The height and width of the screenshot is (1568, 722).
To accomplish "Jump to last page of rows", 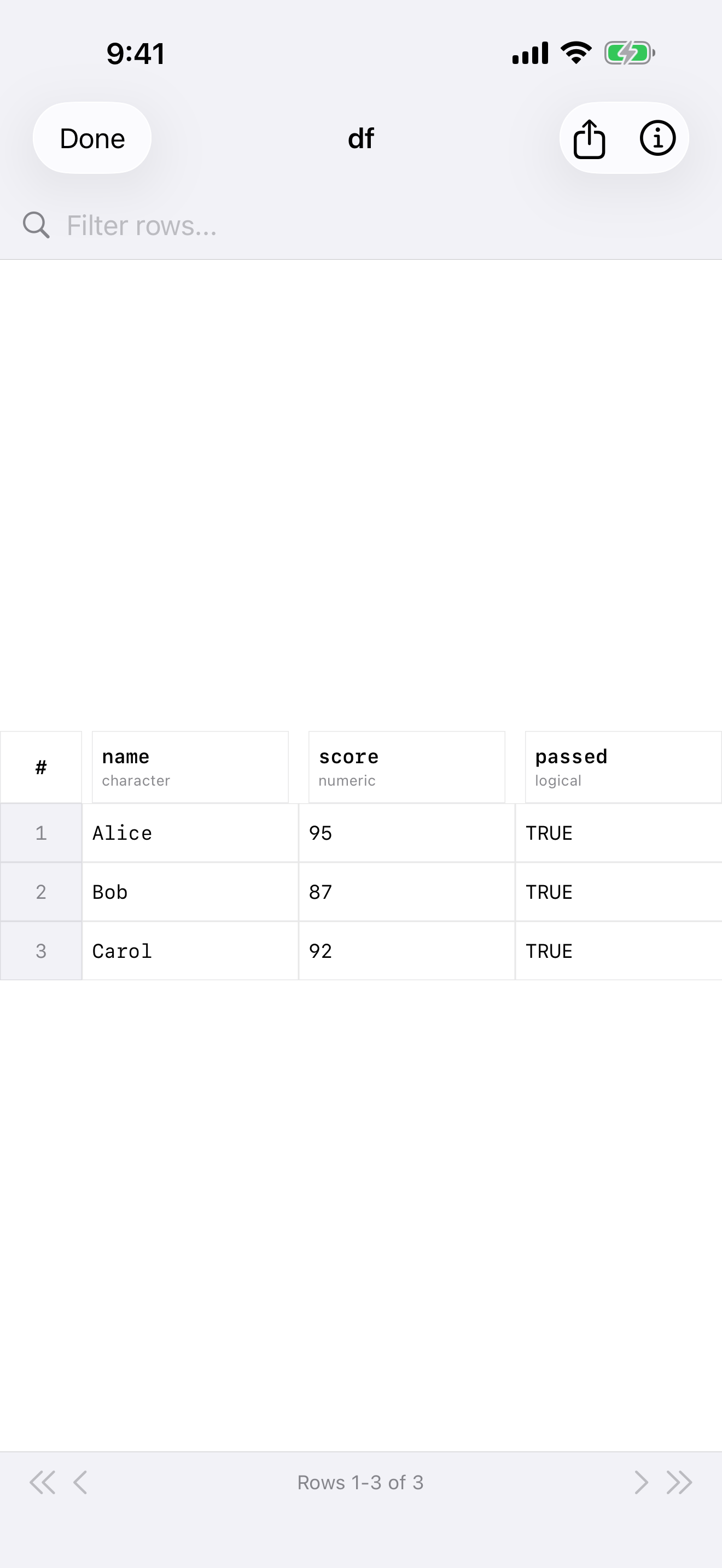I will pyautogui.click(x=679, y=1482).
